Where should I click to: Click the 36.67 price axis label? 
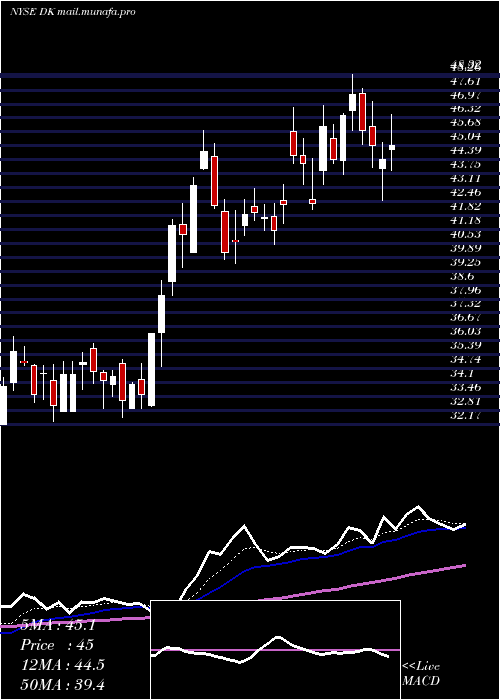coord(466,317)
